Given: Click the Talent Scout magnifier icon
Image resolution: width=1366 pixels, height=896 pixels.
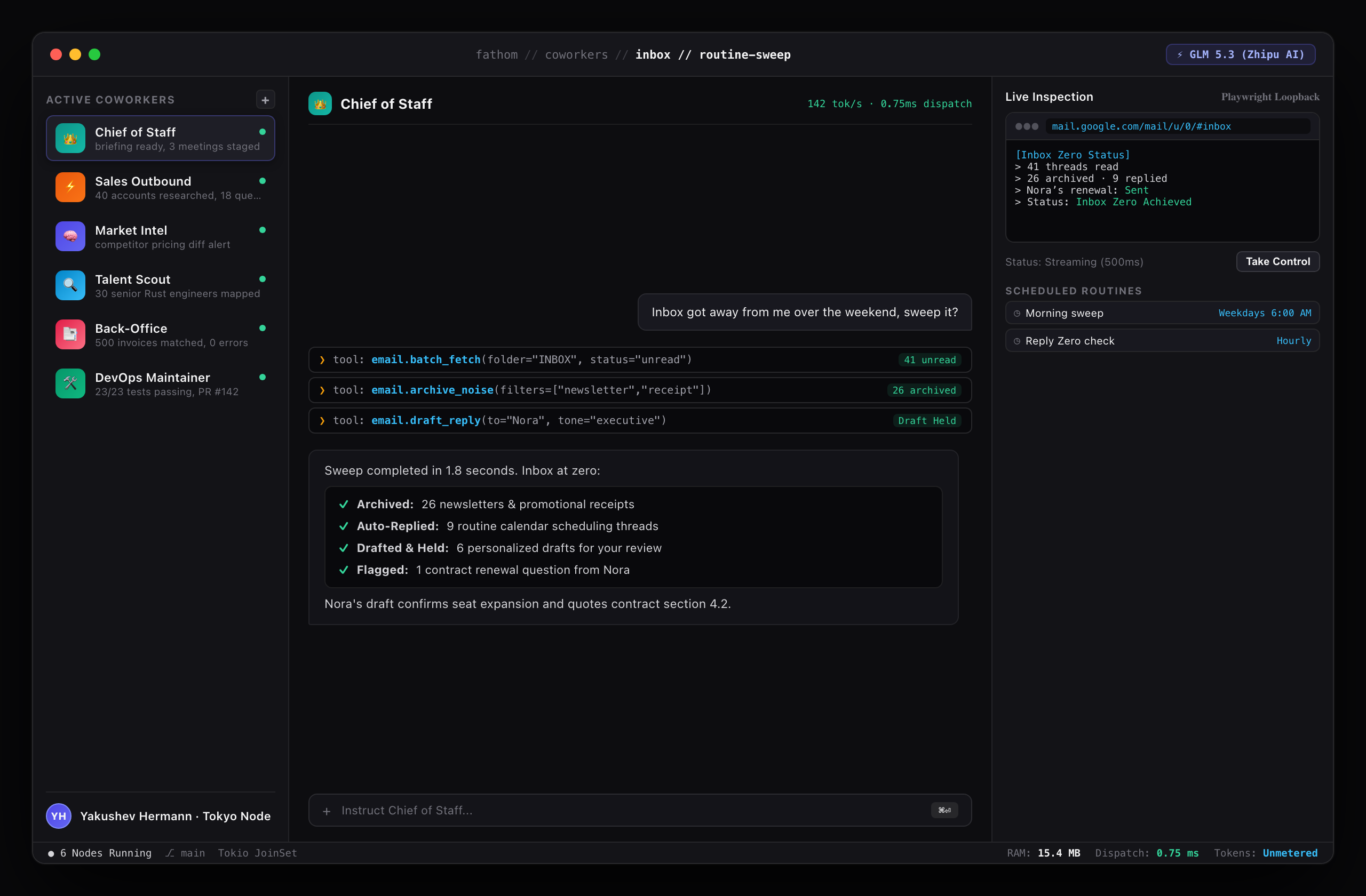Looking at the screenshot, I should coord(70,285).
